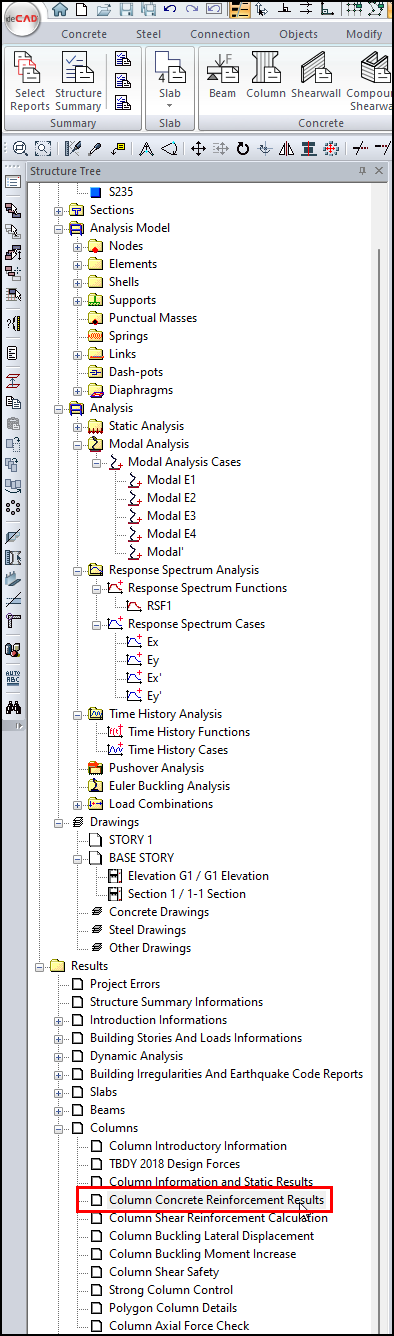
Task: Open Strong Column Control
Action: (x=170, y=1290)
